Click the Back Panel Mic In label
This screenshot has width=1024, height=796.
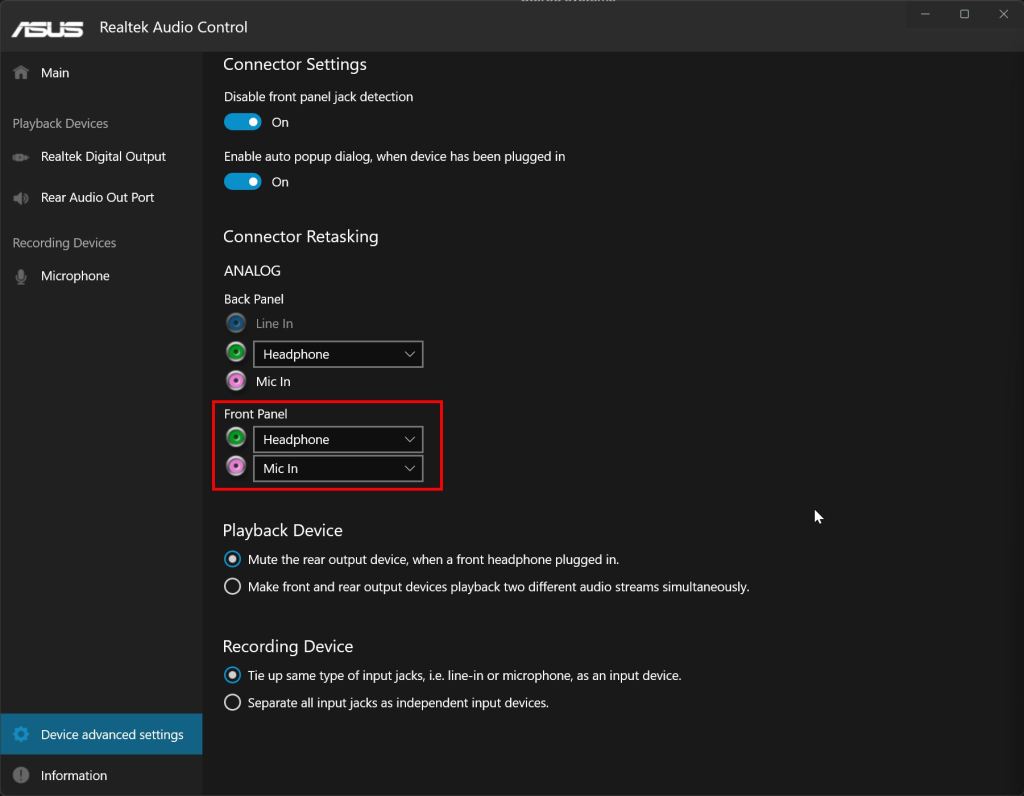tap(273, 381)
